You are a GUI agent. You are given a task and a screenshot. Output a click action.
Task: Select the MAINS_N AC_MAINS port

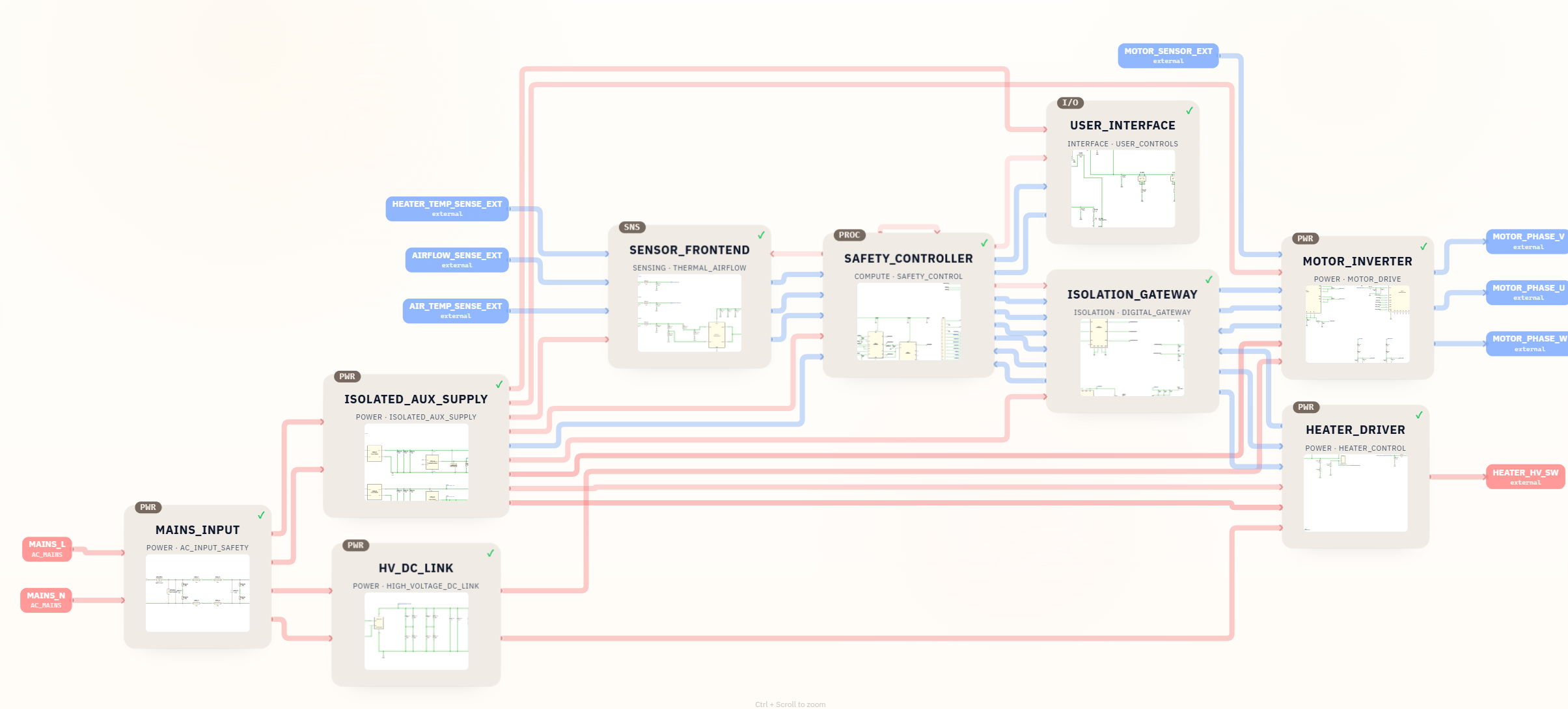46,600
